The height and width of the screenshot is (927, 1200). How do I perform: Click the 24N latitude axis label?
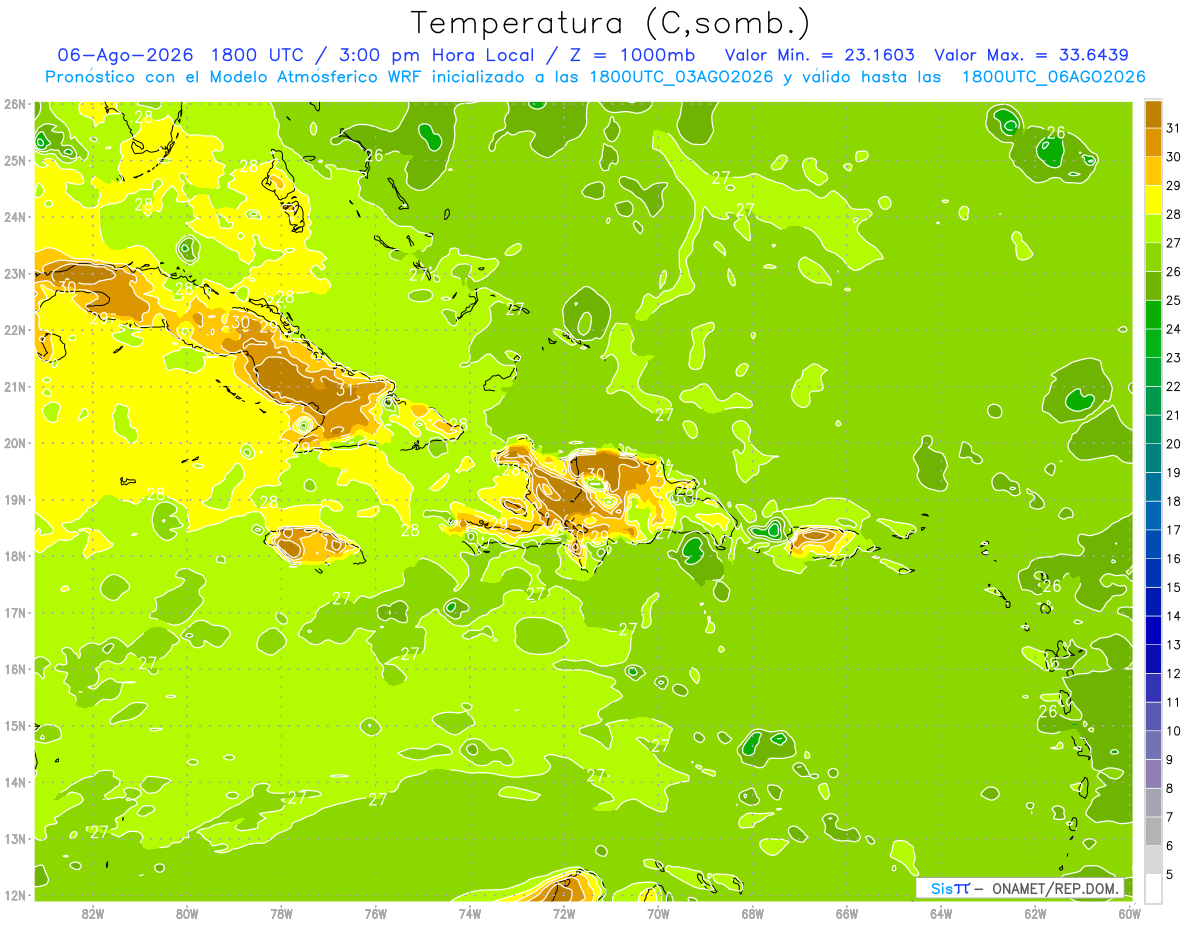pyautogui.click(x=14, y=217)
